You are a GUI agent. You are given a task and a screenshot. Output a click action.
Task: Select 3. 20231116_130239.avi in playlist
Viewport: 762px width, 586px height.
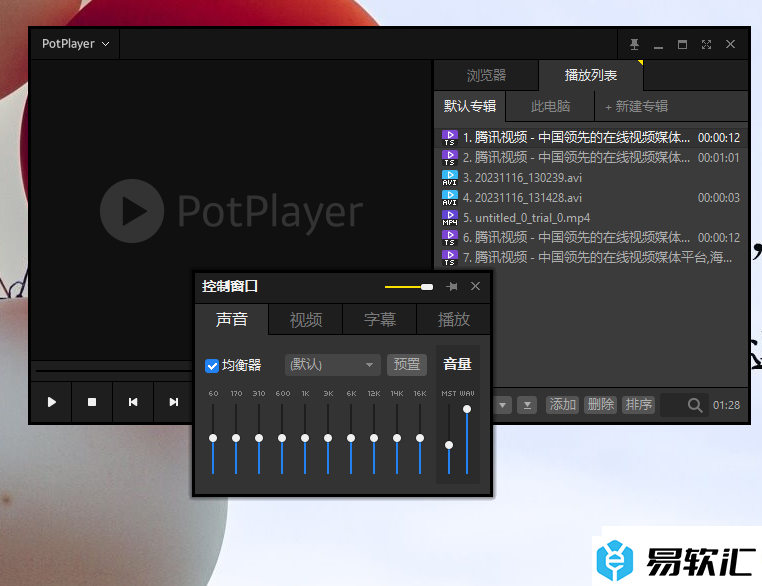click(x=590, y=177)
